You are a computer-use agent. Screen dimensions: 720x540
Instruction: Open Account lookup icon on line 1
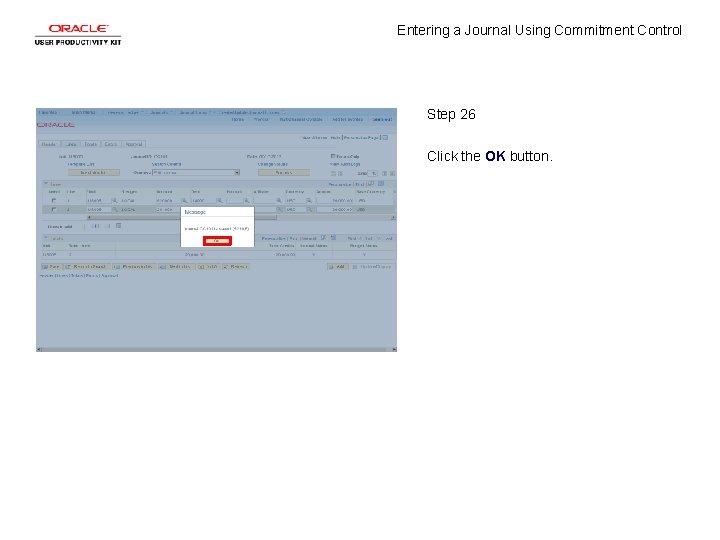pos(185,201)
